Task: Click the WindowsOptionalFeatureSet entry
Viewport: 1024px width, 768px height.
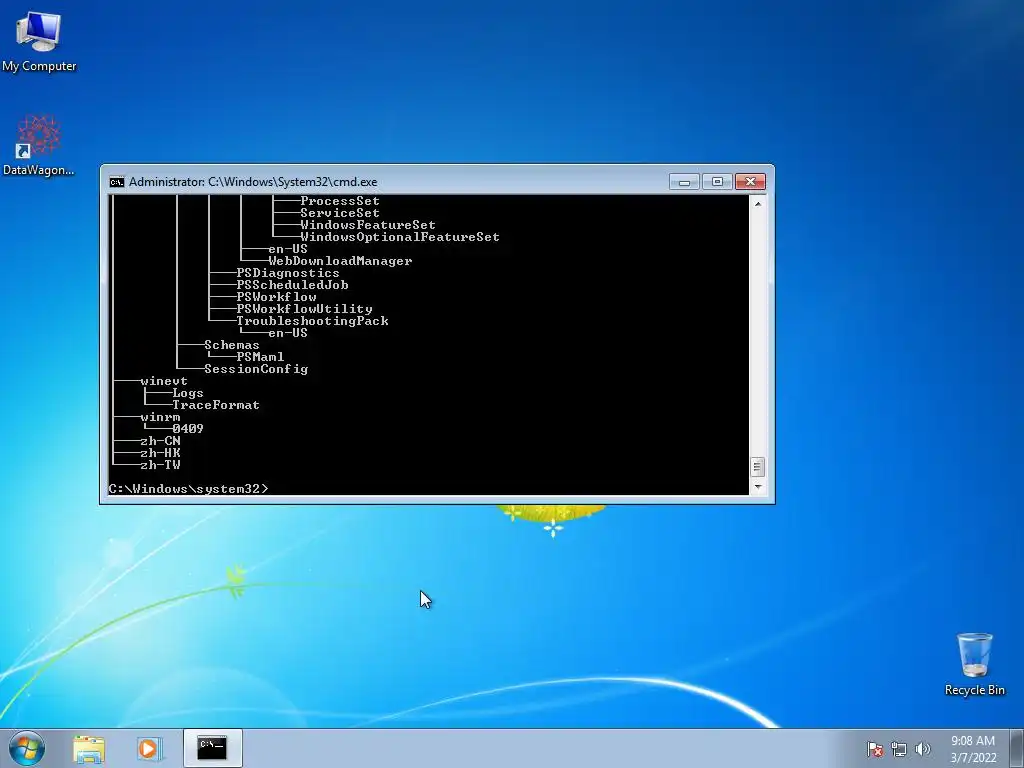Action: (400, 237)
